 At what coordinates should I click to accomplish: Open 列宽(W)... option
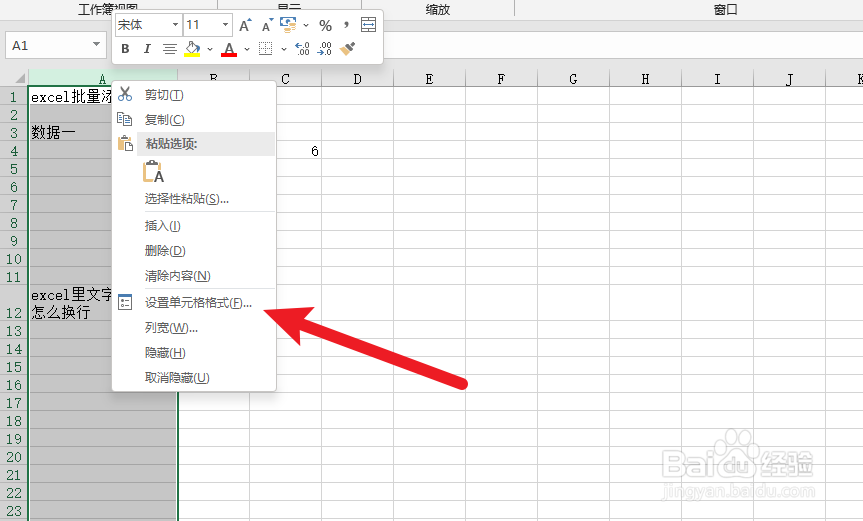194,328
